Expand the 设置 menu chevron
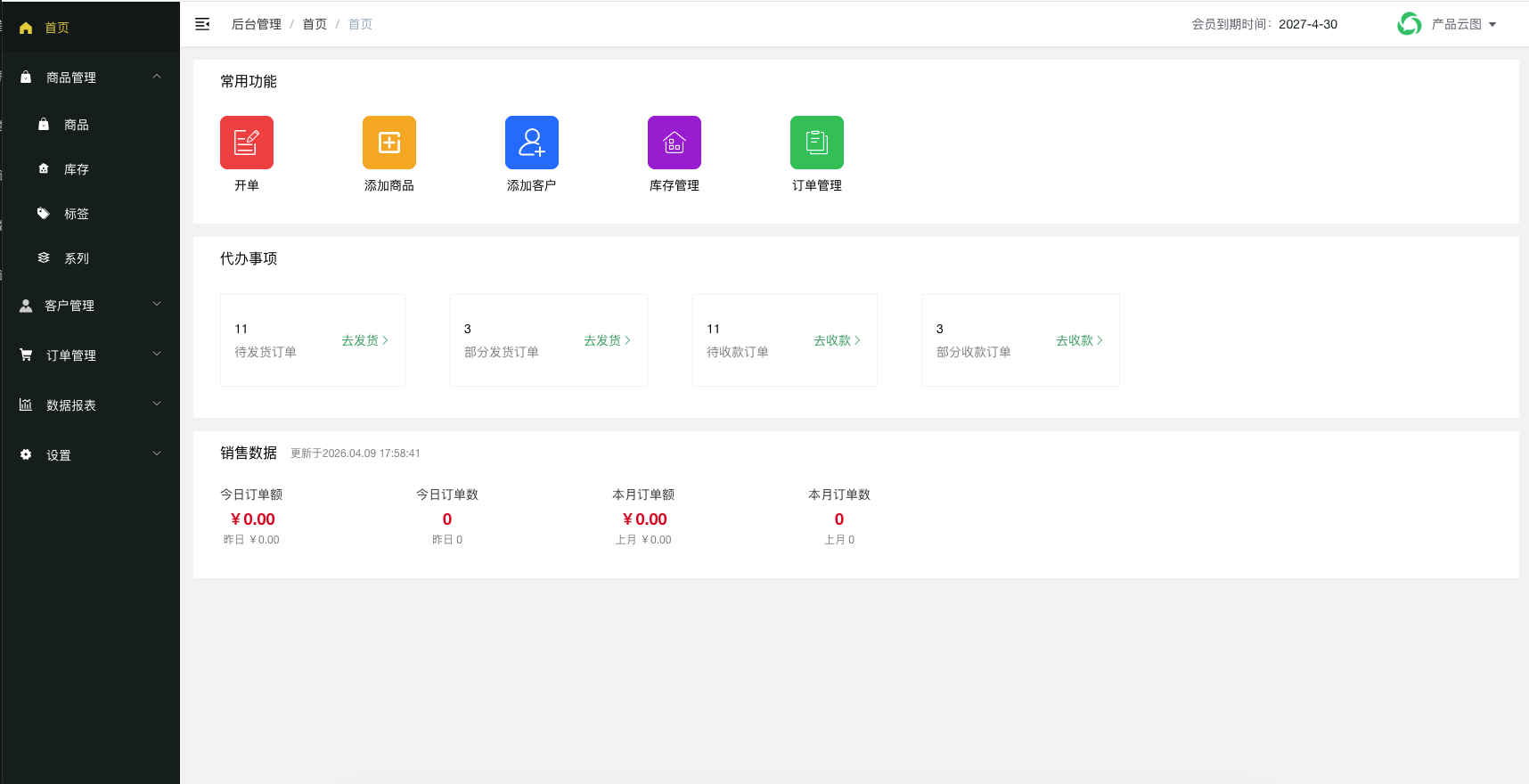Image resolution: width=1529 pixels, height=784 pixels. [157, 454]
